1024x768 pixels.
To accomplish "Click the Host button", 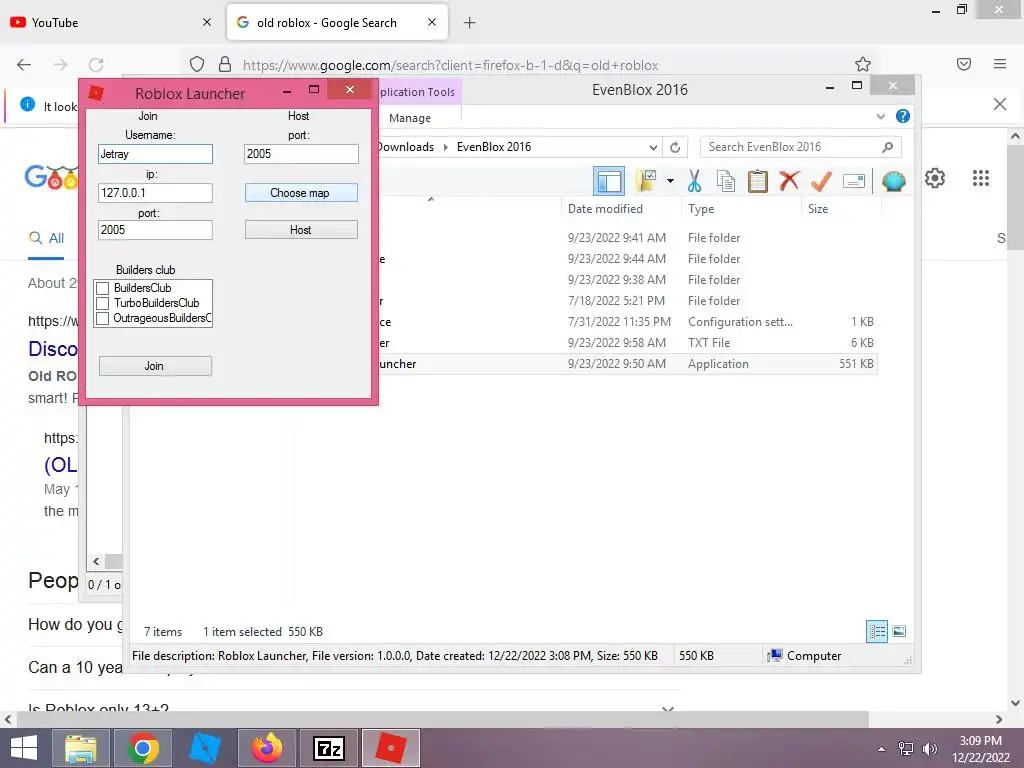I will (x=301, y=230).
